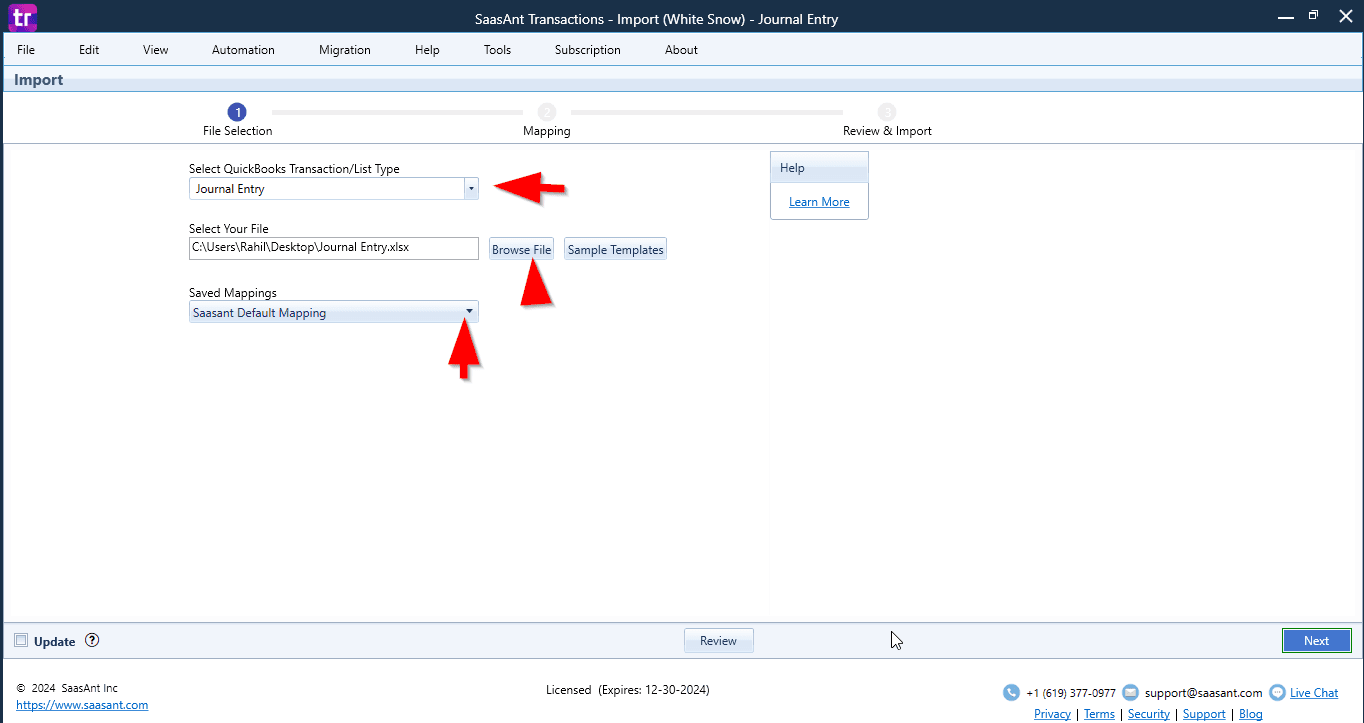Click the email envelope icon near support address
This screenshot has height=723, width=1364.
[x=1130, y=692]
